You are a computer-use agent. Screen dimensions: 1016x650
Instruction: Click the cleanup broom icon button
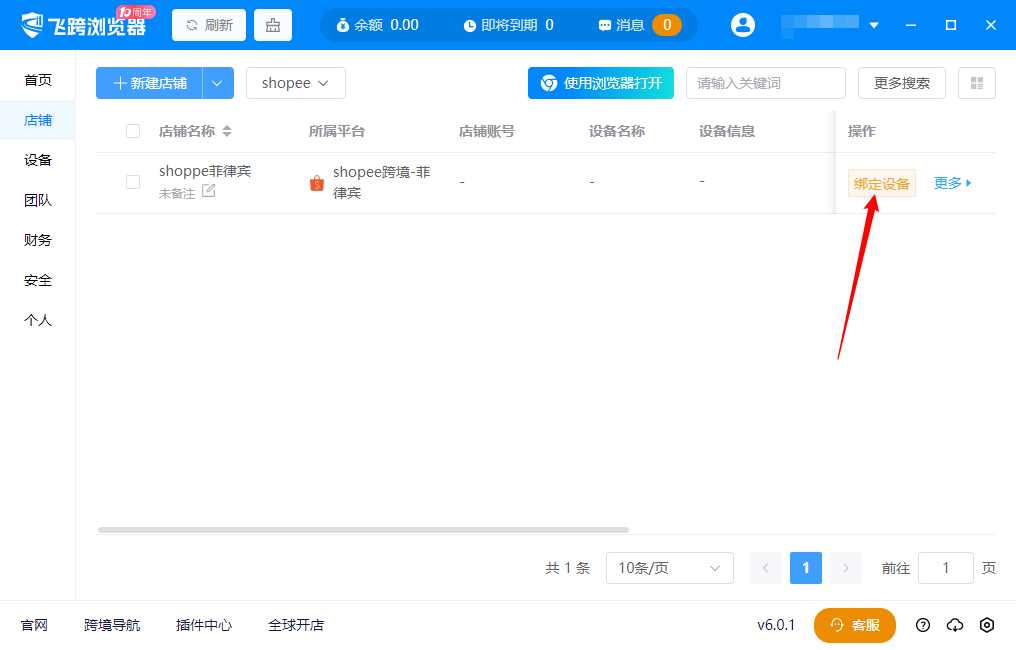273,25
